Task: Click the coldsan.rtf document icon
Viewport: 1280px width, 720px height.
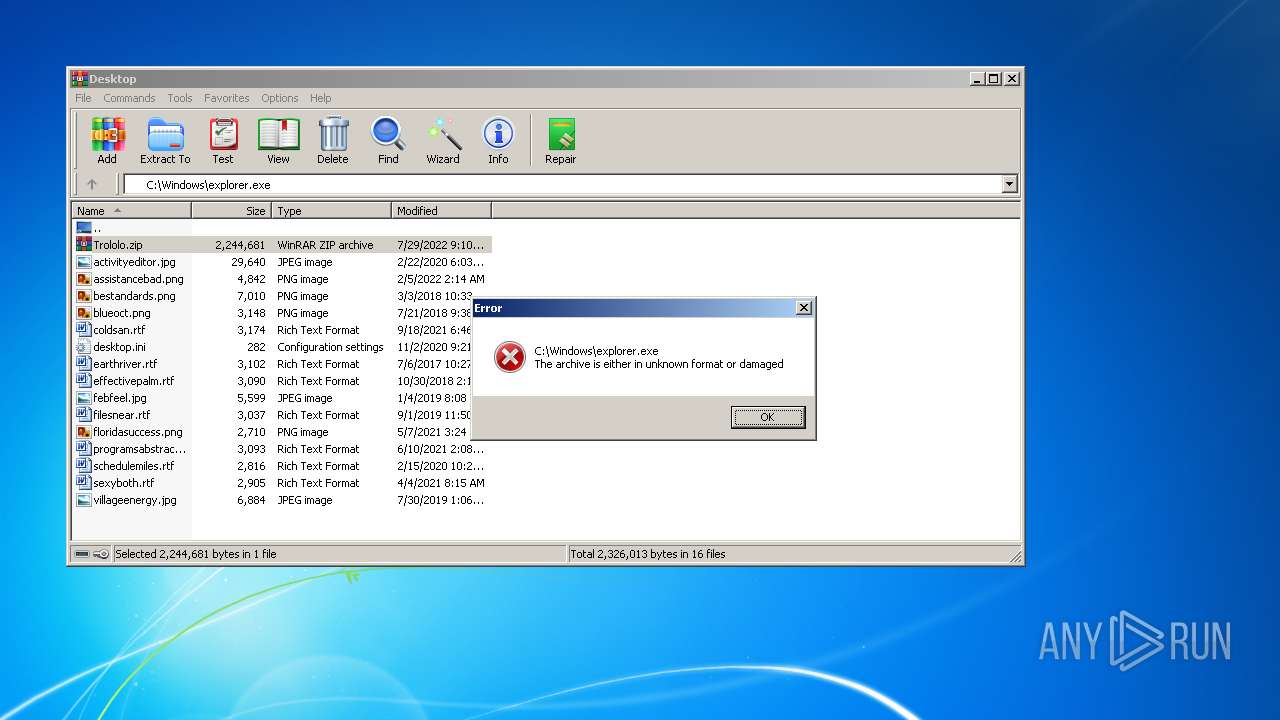Action: coord(84,330)
